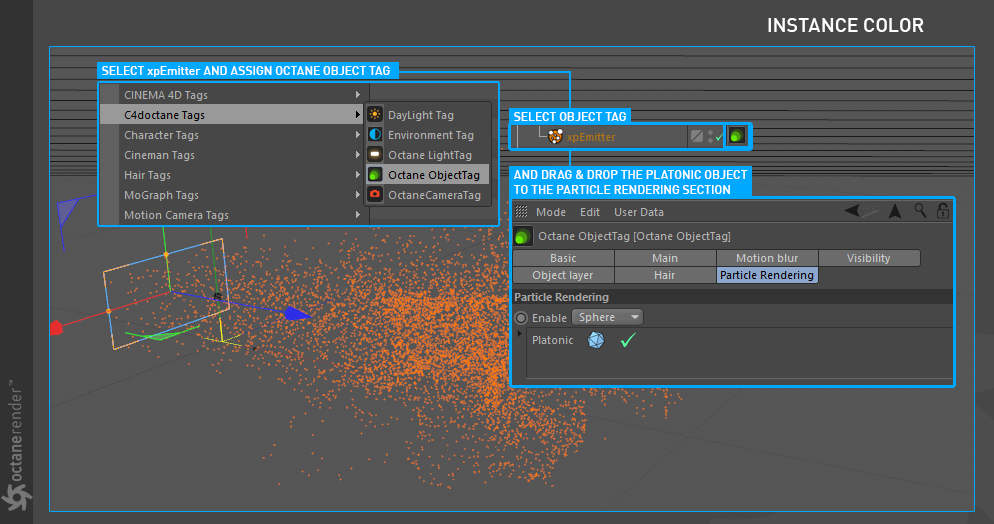Open the Edit menu in attribute manager

pyautogui.click(x=590, y=212)
